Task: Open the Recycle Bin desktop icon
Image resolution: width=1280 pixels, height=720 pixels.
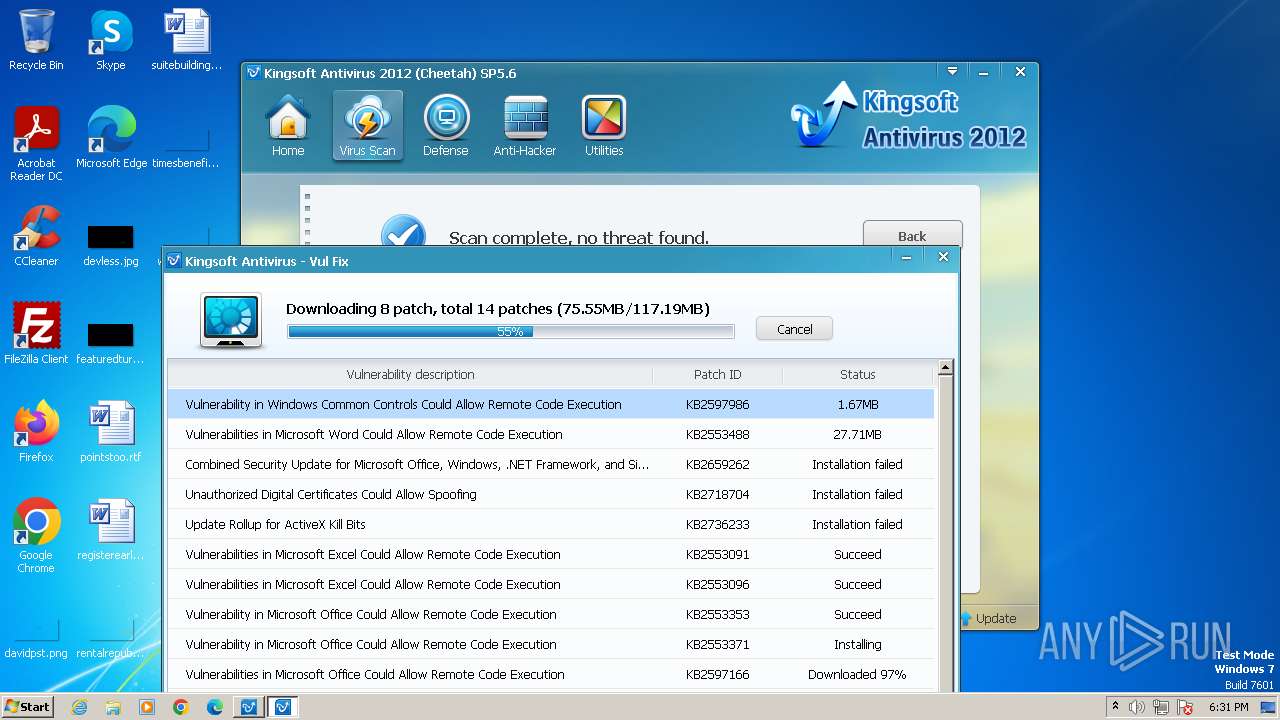Action: point(36,40)
